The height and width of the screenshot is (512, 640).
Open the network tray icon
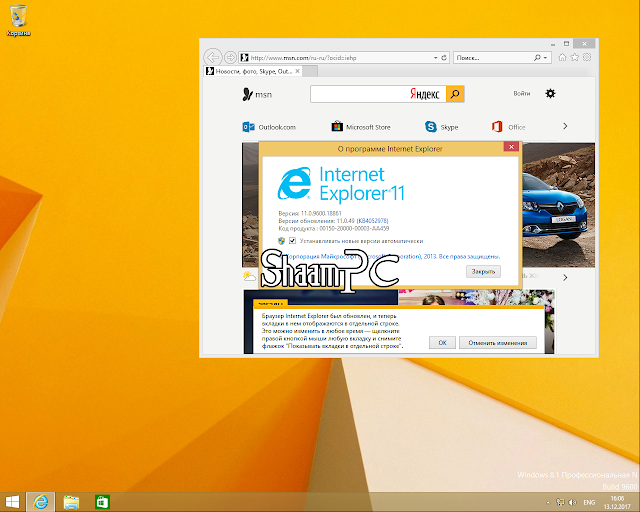560,503
